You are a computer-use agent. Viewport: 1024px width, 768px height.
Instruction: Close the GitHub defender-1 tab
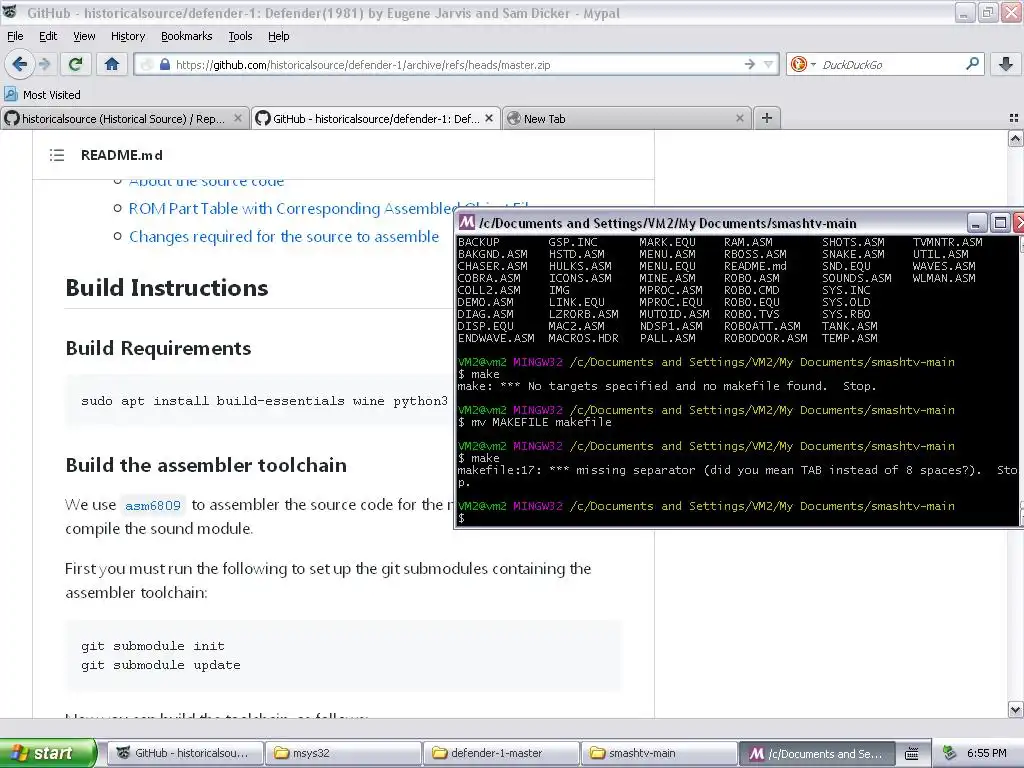pos(489,118)
